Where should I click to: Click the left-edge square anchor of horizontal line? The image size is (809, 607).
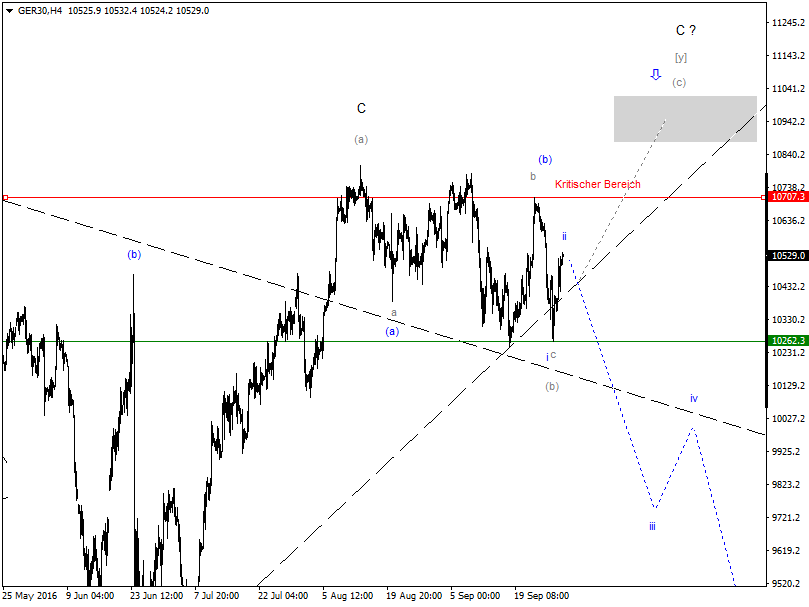[4, 199]
